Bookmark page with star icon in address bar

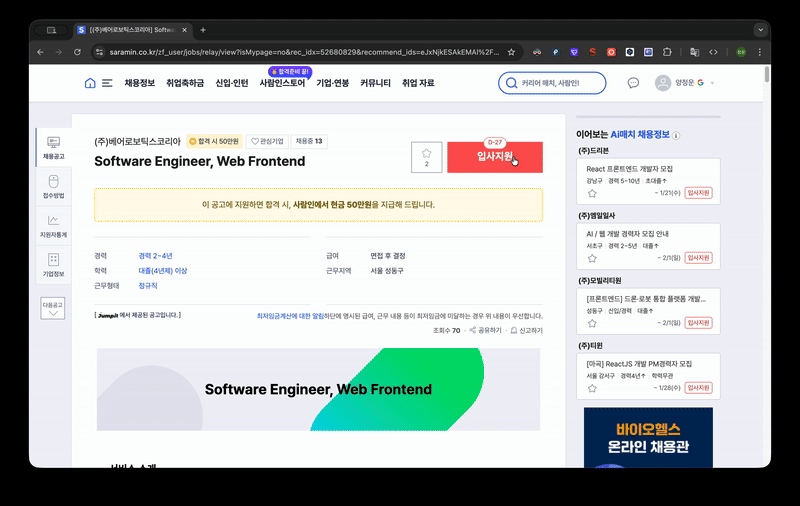[511, 52]
